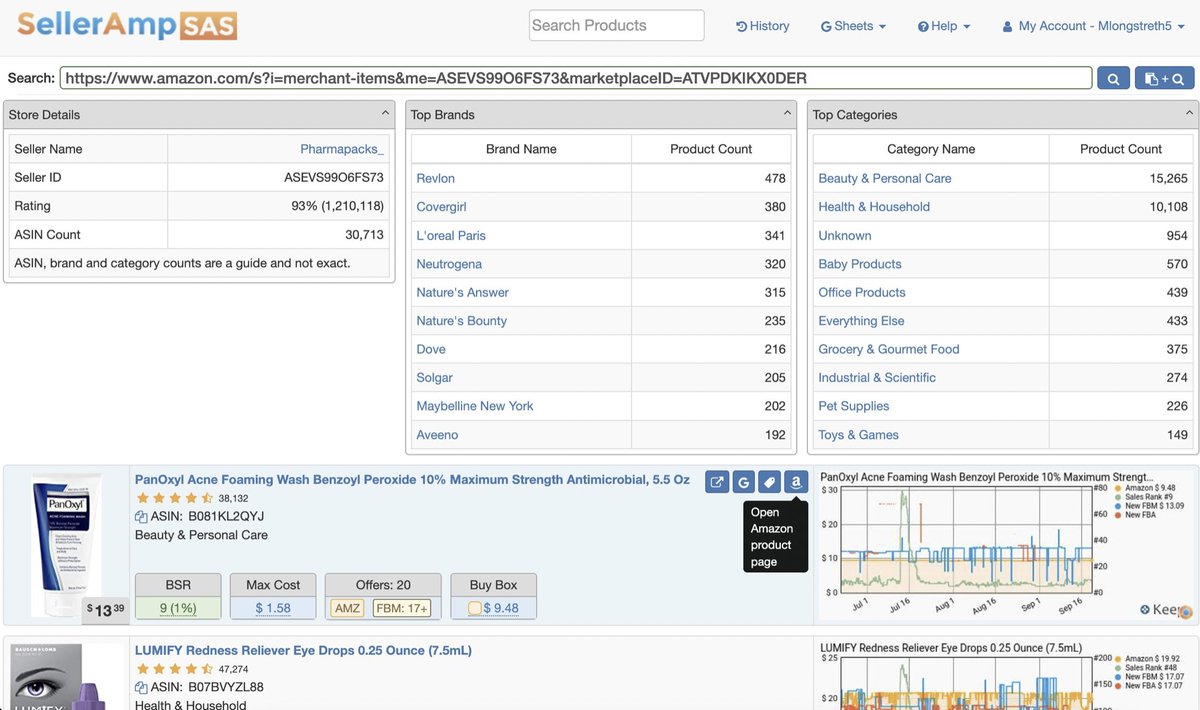Click the magnifier search button

[1113, 79]
